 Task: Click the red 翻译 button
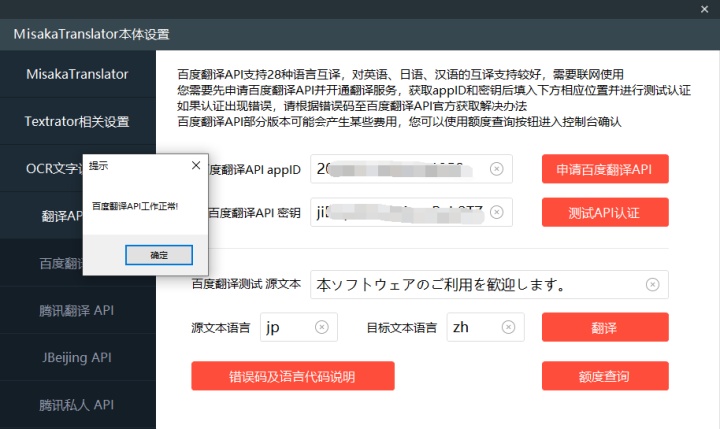pyautogui.click(x=605, y=327)
